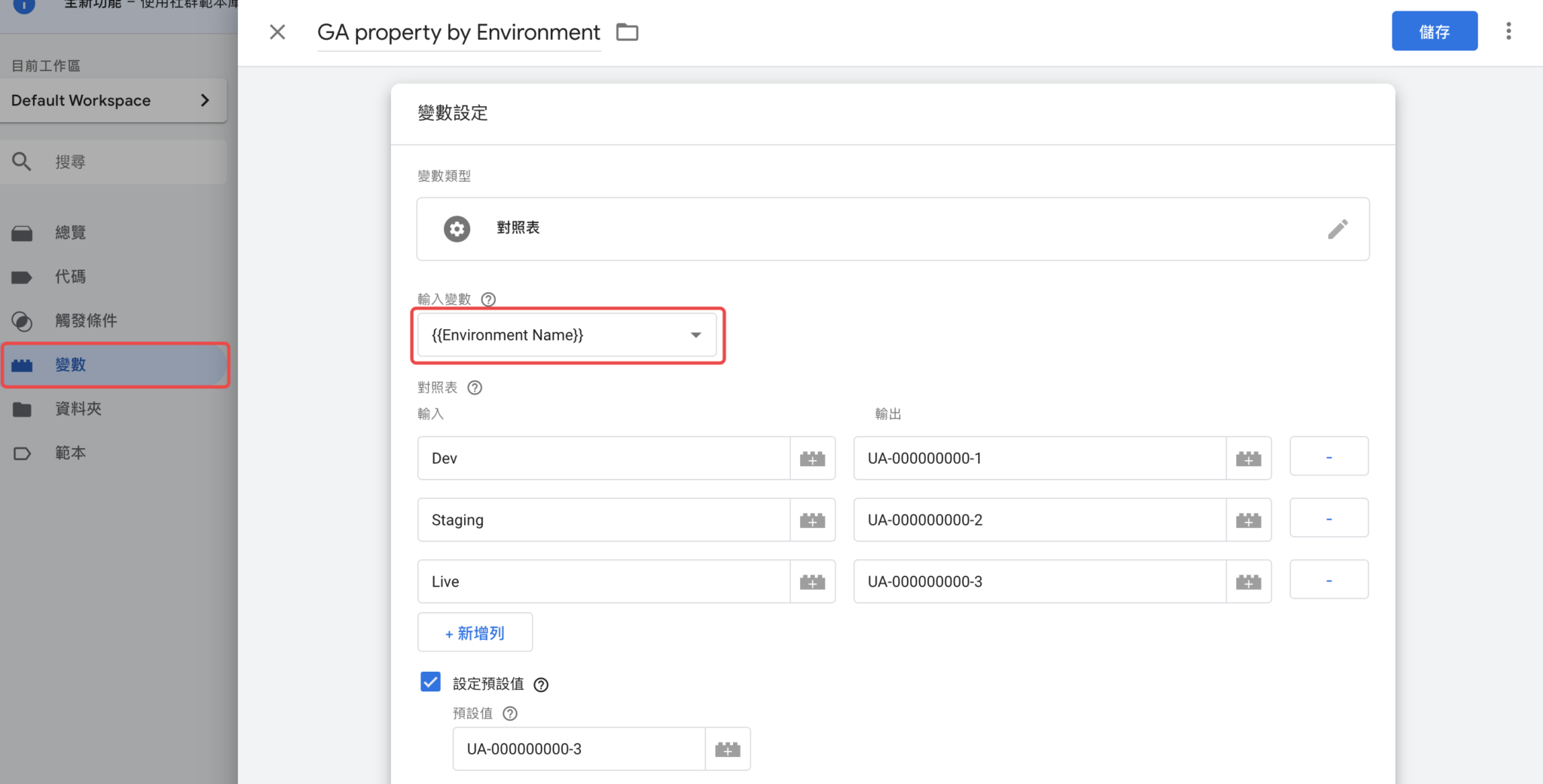This screenshot has height=784, width=1543.
Task: Open the three-dot more options menu
Action: 1508,31
